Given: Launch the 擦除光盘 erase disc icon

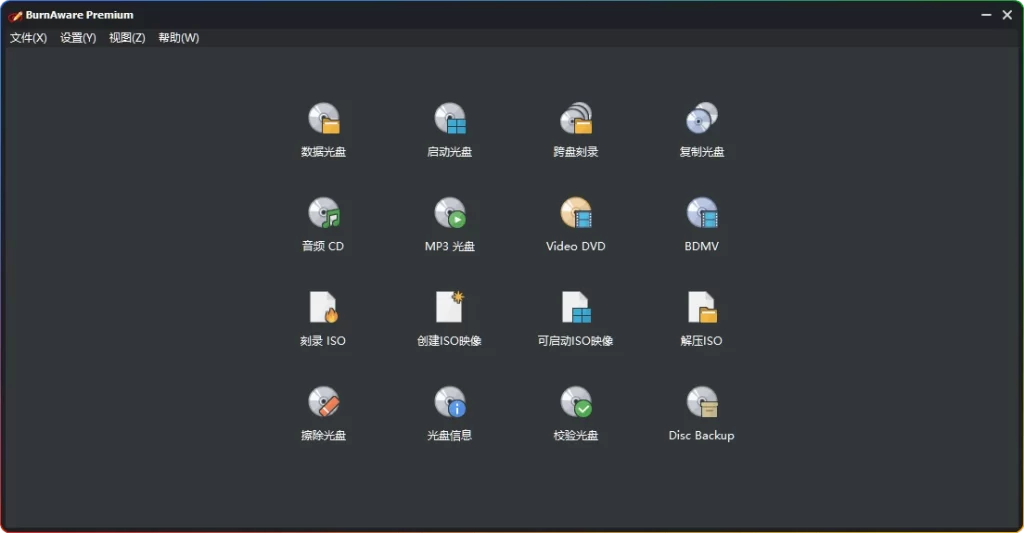Looking at the screenshot, I should click(x=324, y=402).
